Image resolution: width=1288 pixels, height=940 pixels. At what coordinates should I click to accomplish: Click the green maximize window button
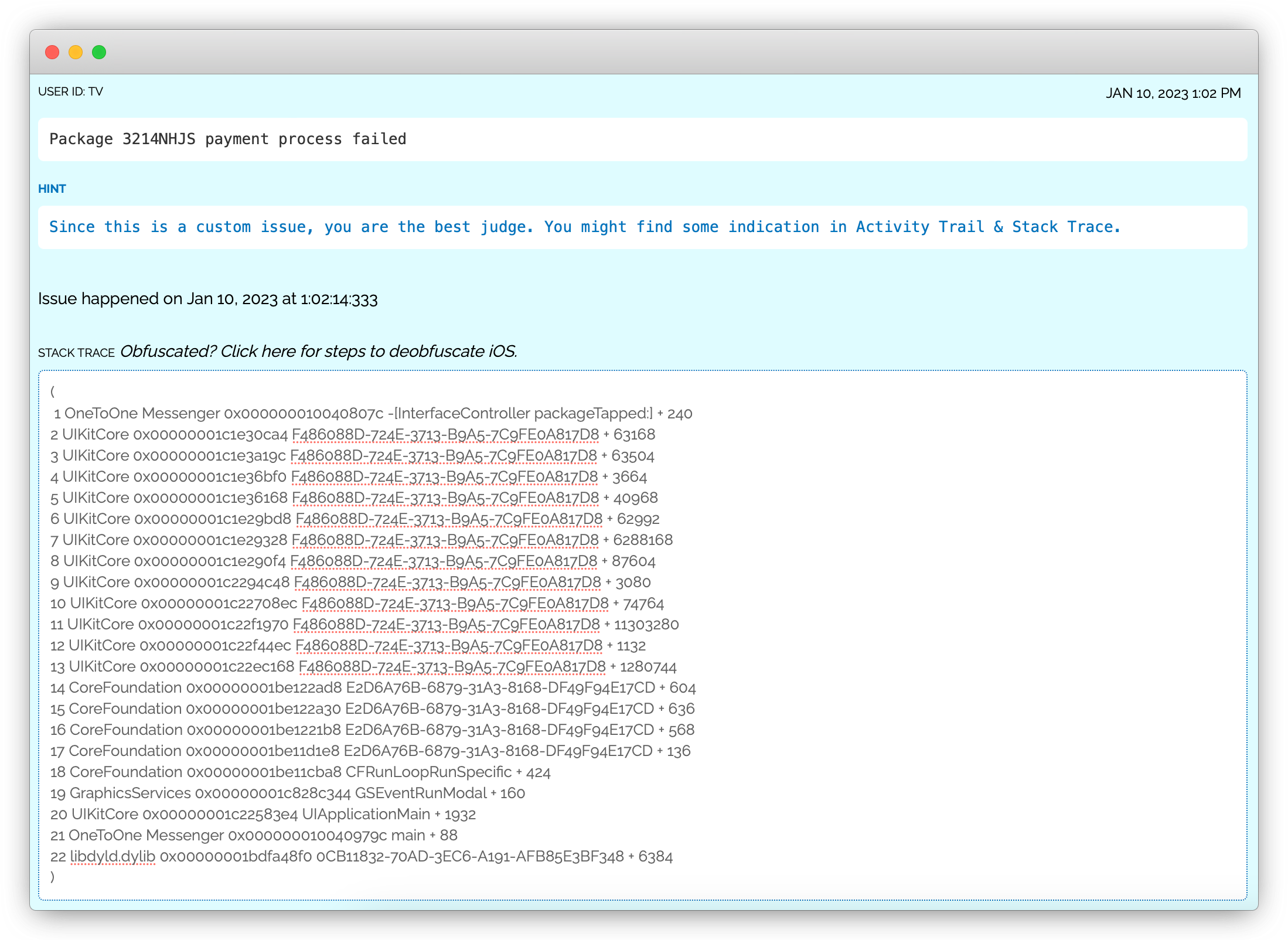(x=99, y=52)
